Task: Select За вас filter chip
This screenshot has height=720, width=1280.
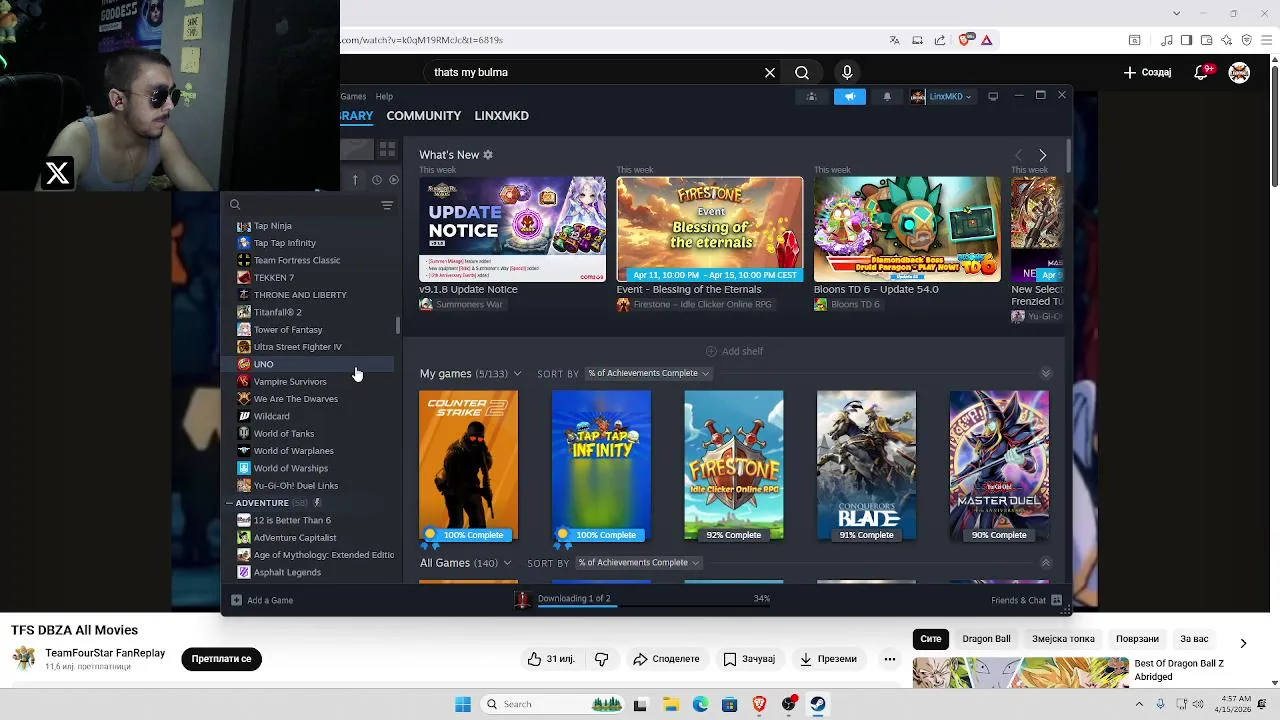Action: pyautogui.click(x=1194, y=639)
